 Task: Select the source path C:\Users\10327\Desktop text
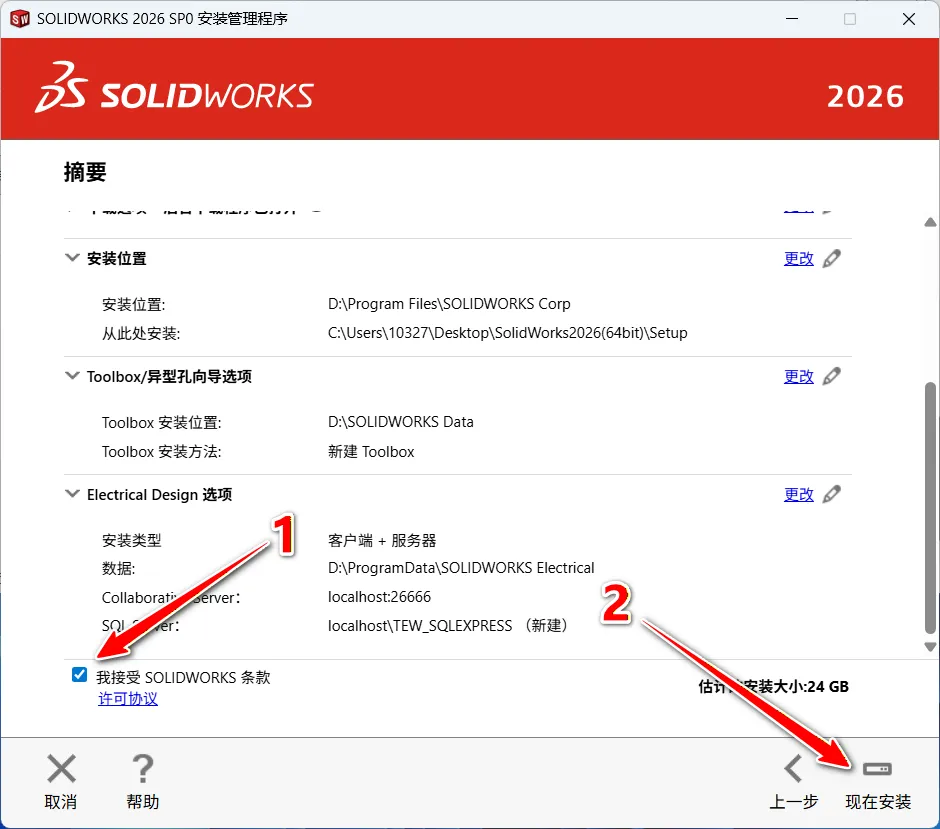click(x=507, y=333)
